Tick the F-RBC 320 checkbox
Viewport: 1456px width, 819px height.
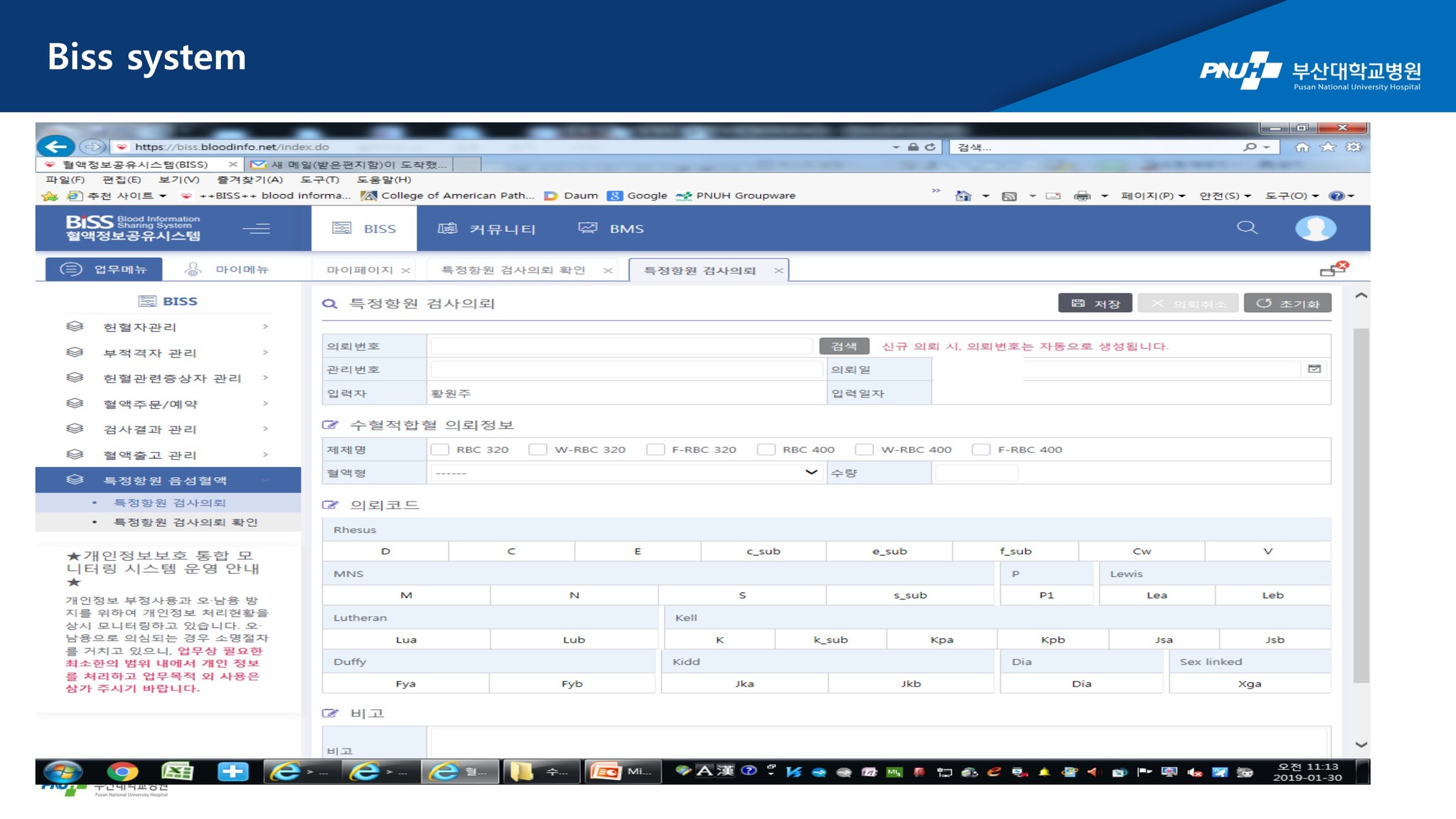click(x=655, y=449)
